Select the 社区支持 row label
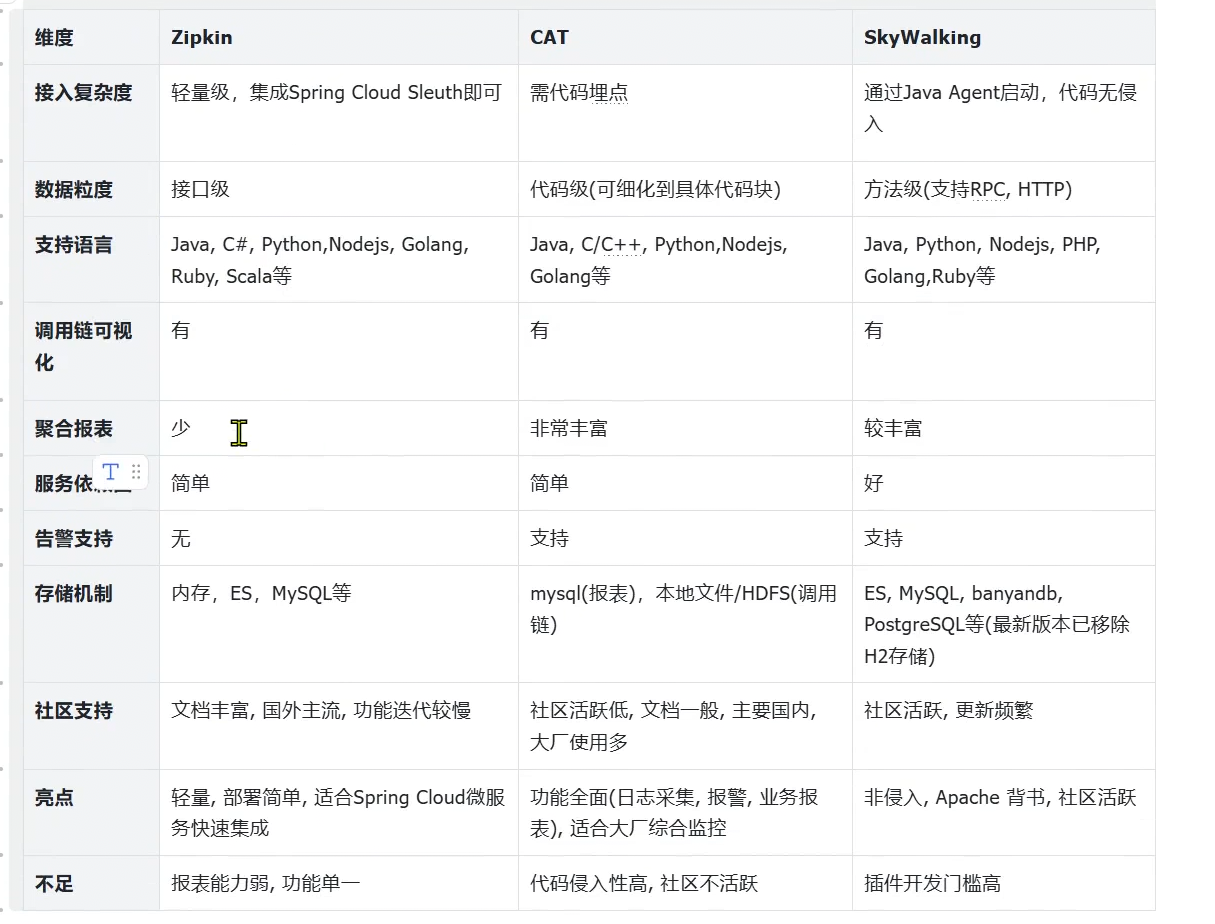 [x=74, y=711]
